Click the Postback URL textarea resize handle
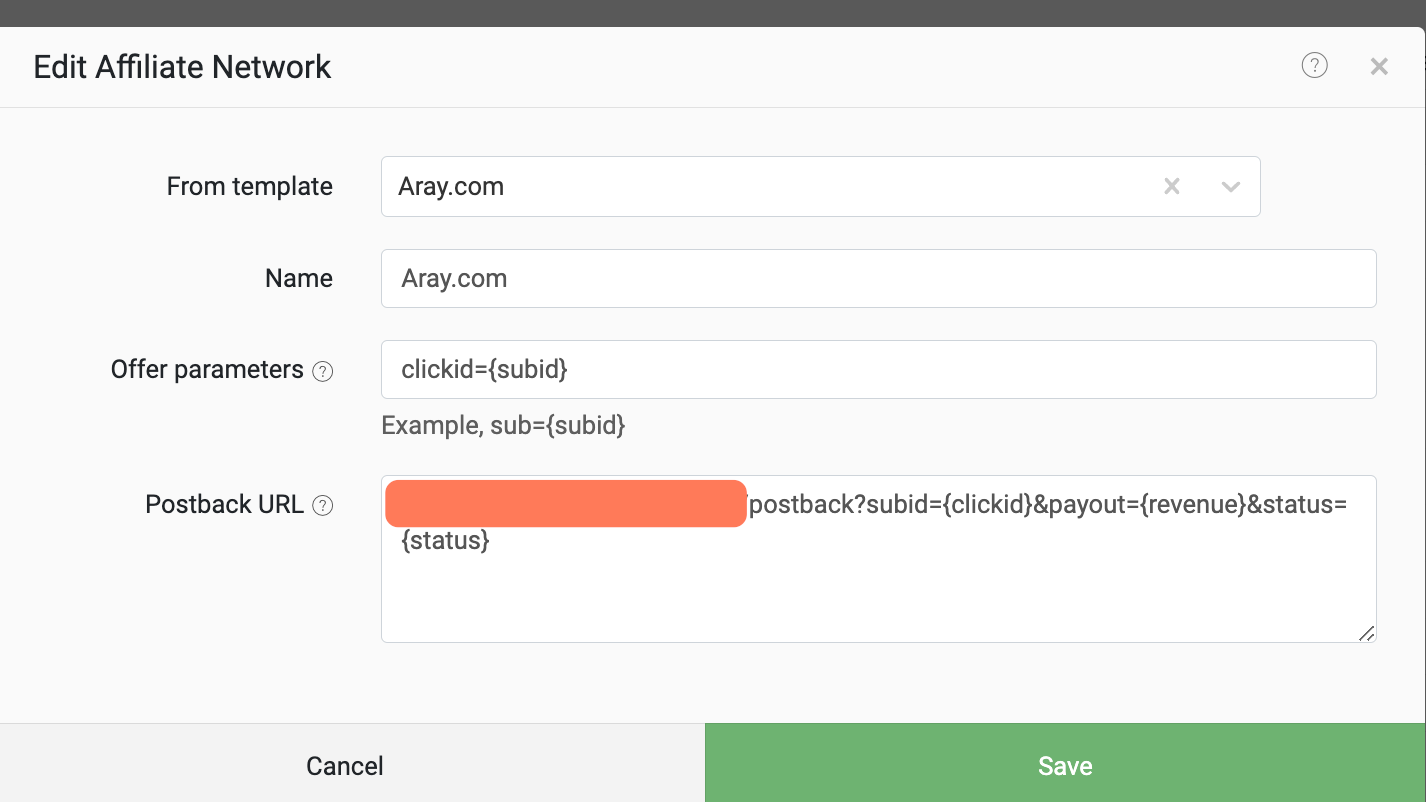Viewport: 1426px width, 802px height. click(1366, 632)
